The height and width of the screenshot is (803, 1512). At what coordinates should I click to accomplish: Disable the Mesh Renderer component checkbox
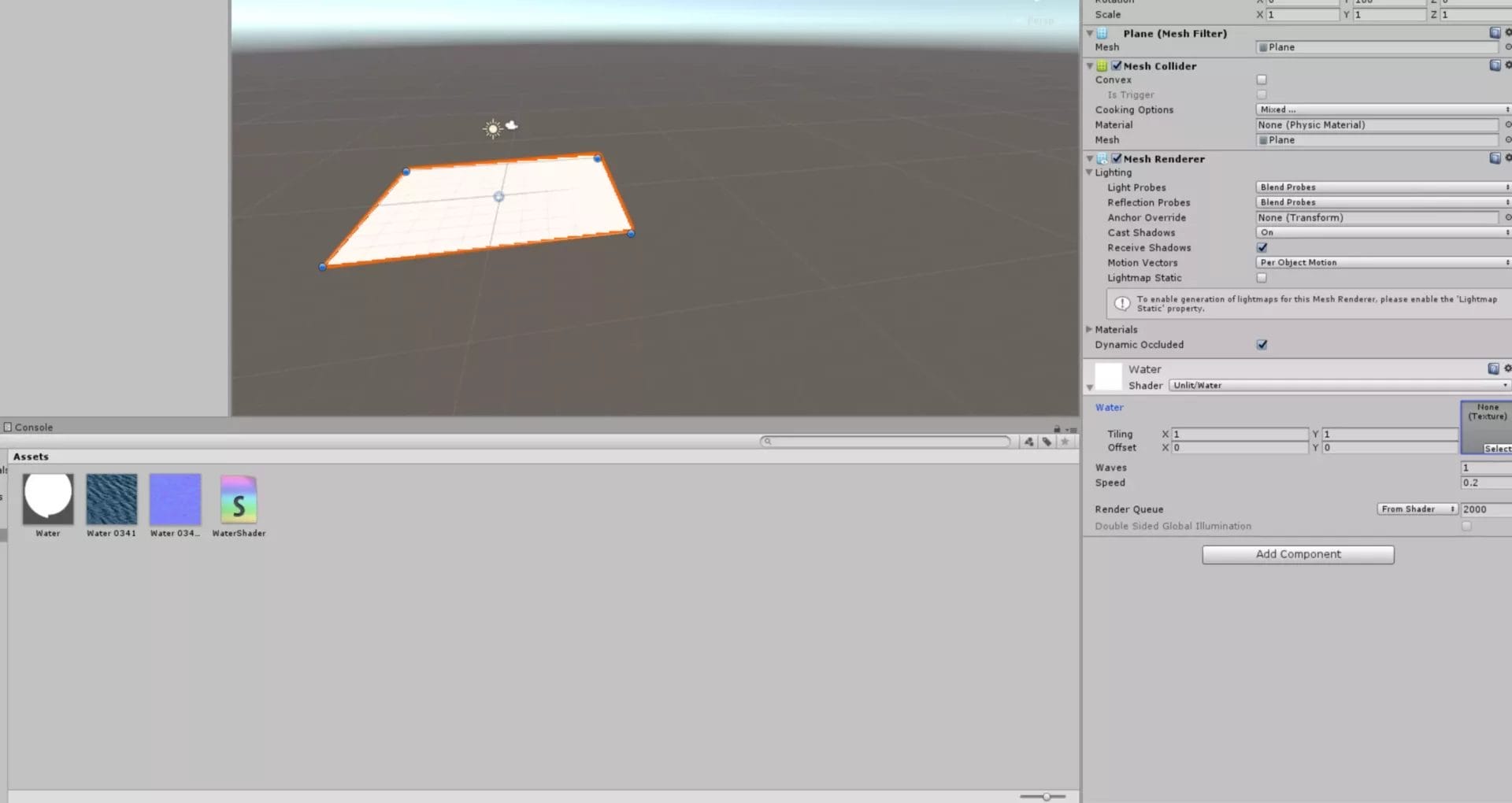(x=1116, y=158)
